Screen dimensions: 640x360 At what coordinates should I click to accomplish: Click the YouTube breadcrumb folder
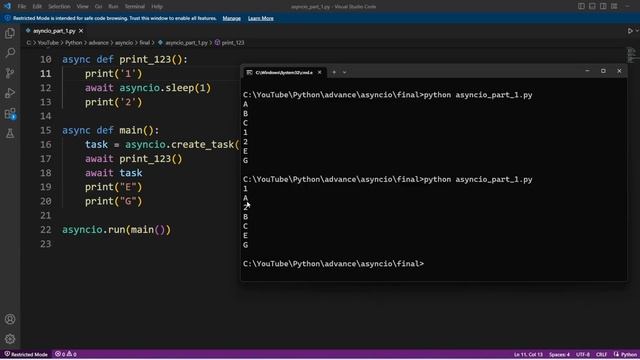48,42
